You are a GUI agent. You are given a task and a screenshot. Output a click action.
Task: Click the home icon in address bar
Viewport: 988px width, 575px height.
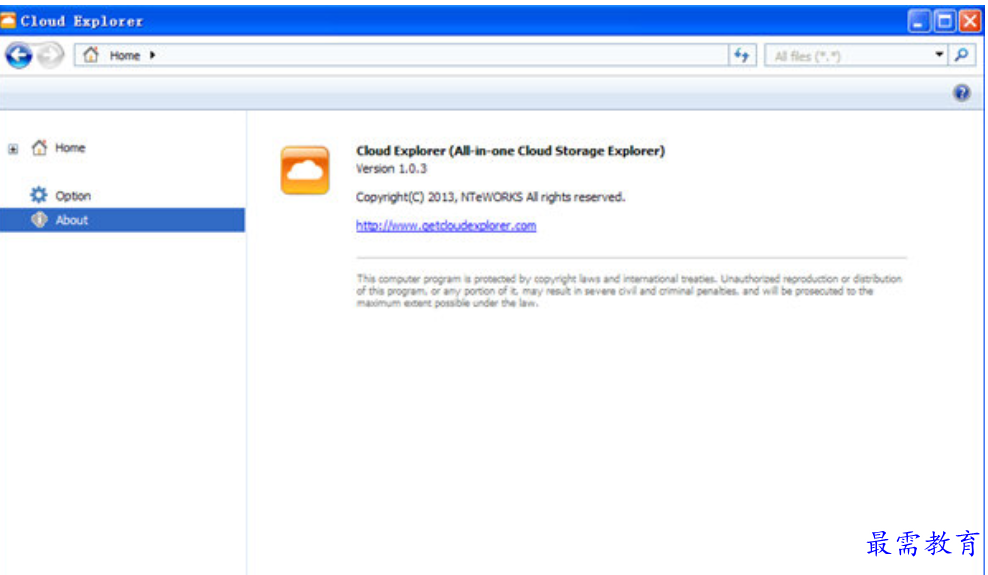[91, 55]
